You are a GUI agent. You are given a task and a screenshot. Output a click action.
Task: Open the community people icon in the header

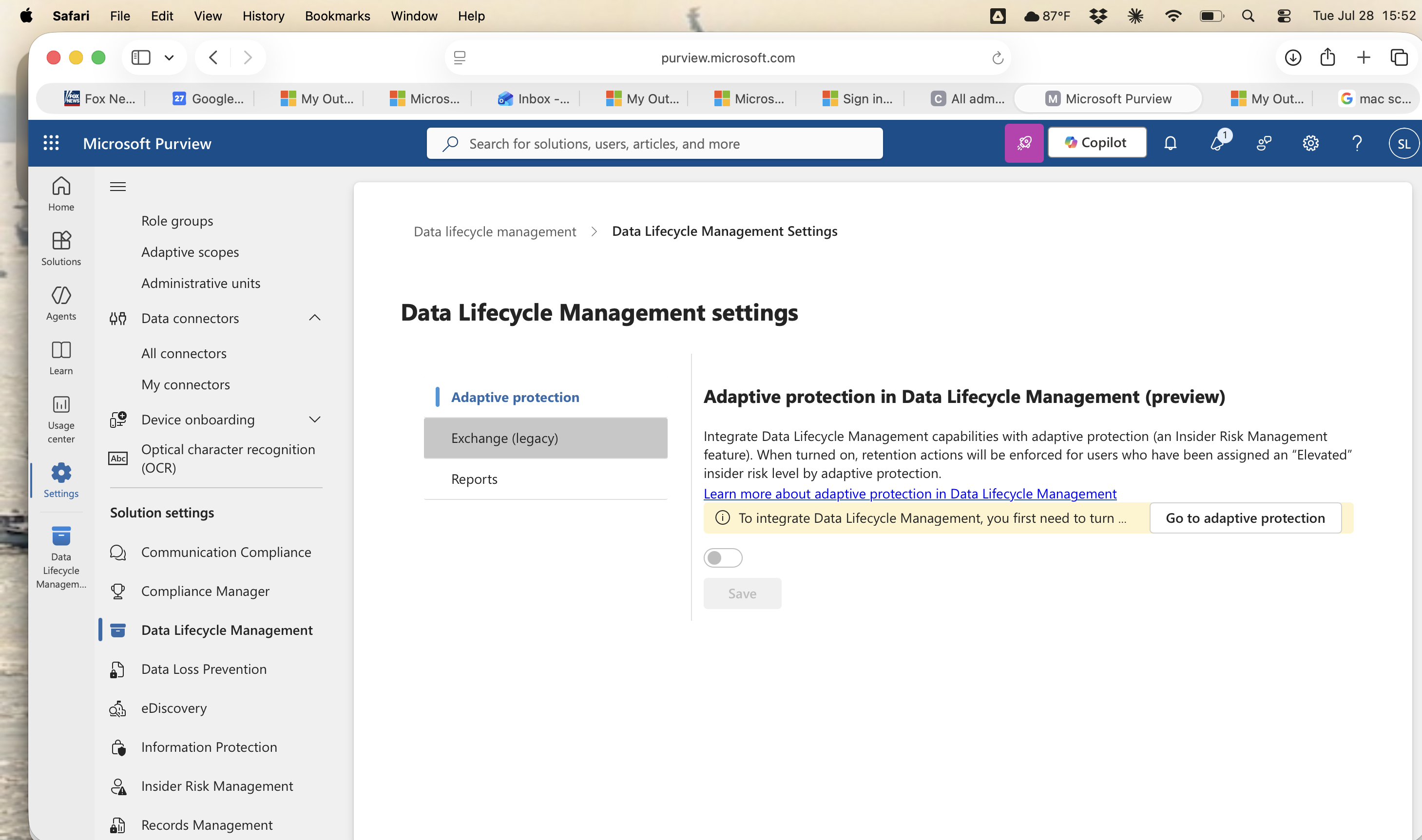click(x=1264, y=143)
